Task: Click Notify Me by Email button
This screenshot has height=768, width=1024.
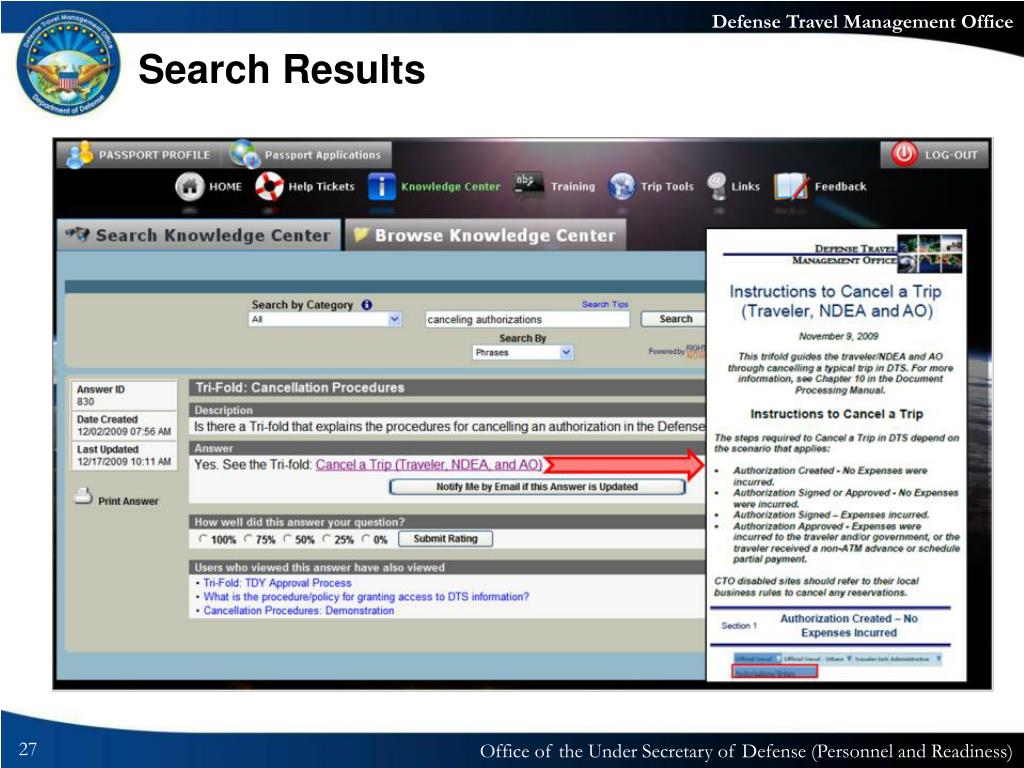Action: 537,487
